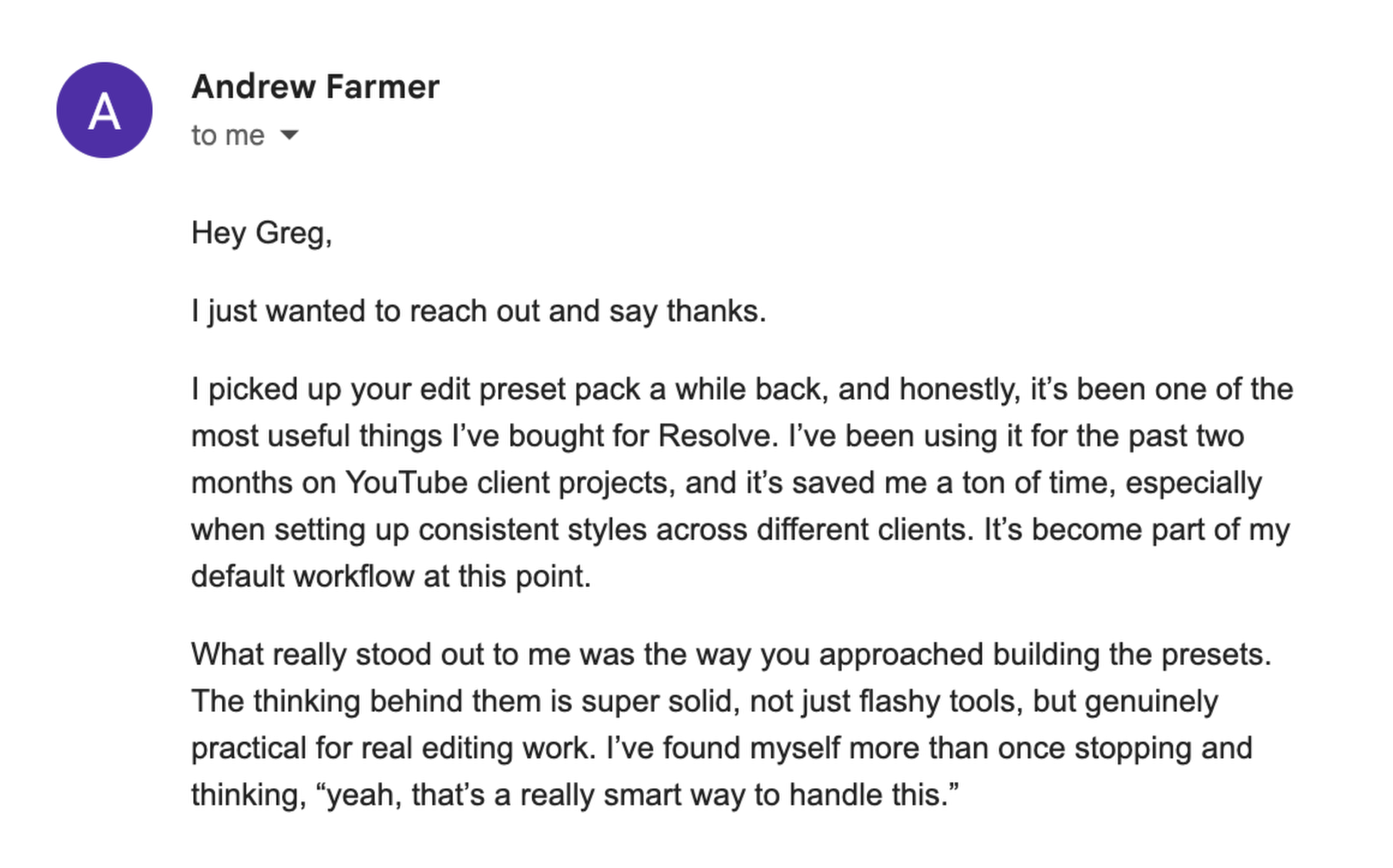Click the phrase "default workflow"
Screen dimensions: 1393x868
[x=303, y=576]
